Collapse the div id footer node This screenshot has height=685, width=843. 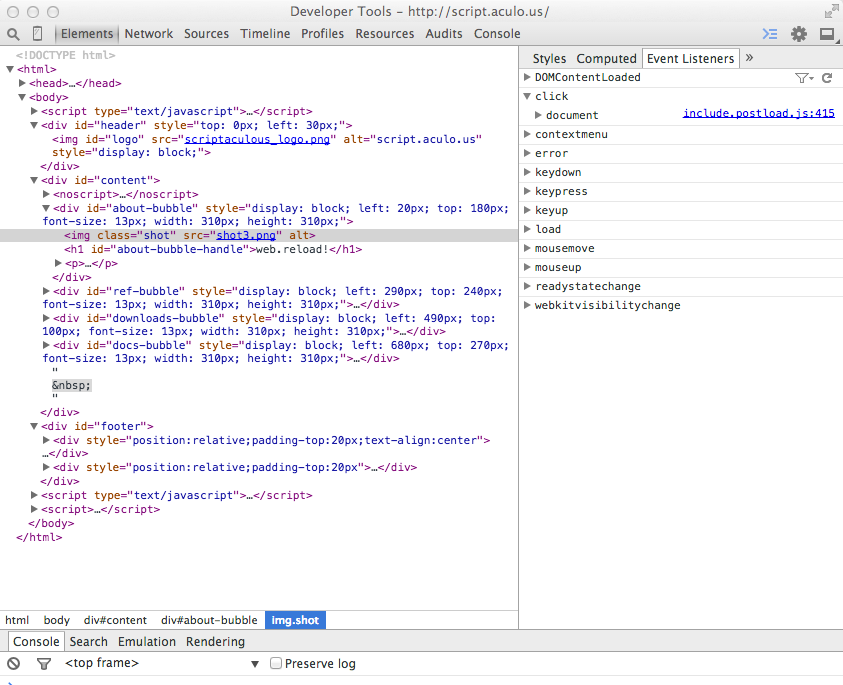point(34,426)
